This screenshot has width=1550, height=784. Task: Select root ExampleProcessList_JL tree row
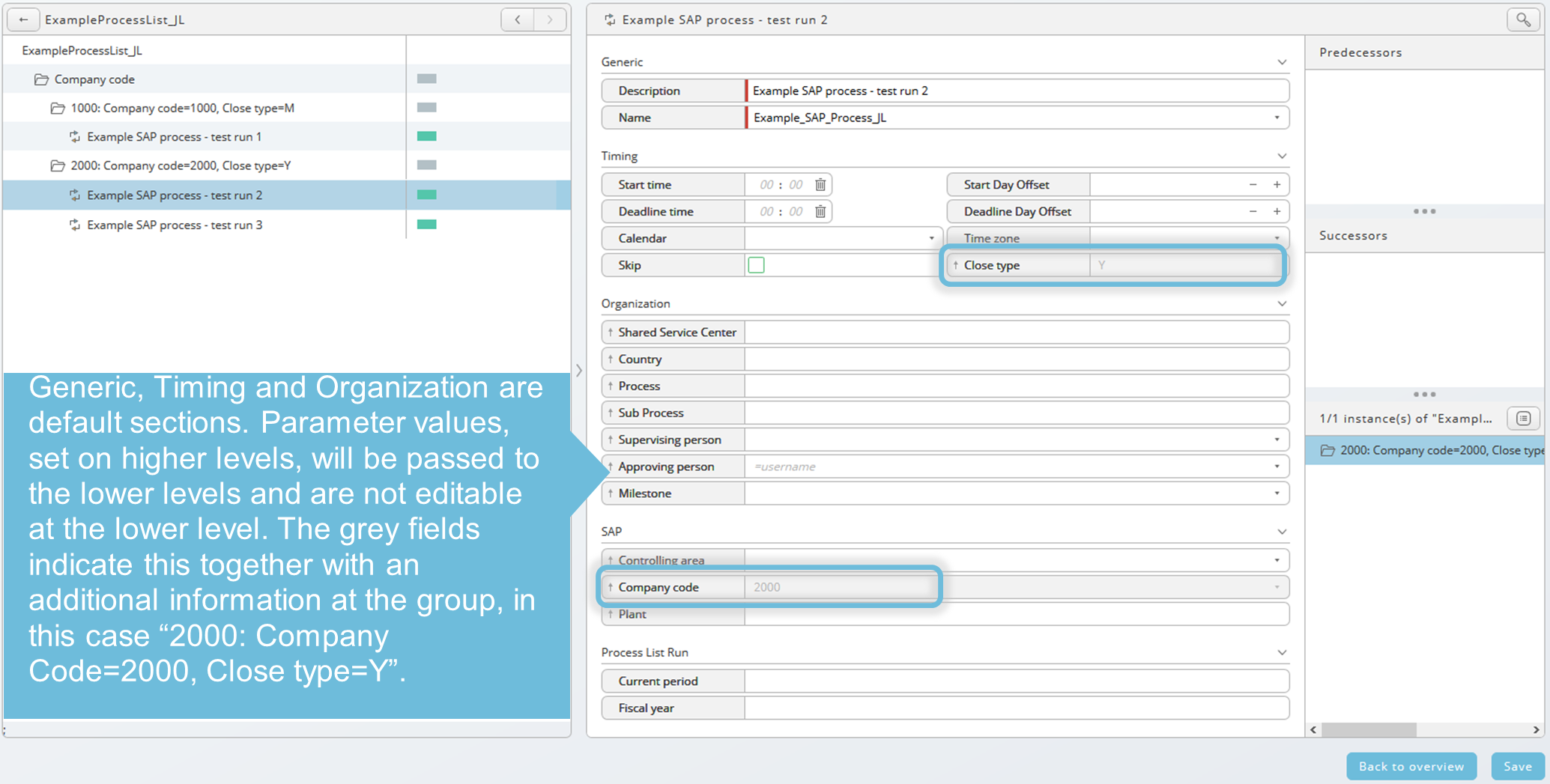pos(82,50)
